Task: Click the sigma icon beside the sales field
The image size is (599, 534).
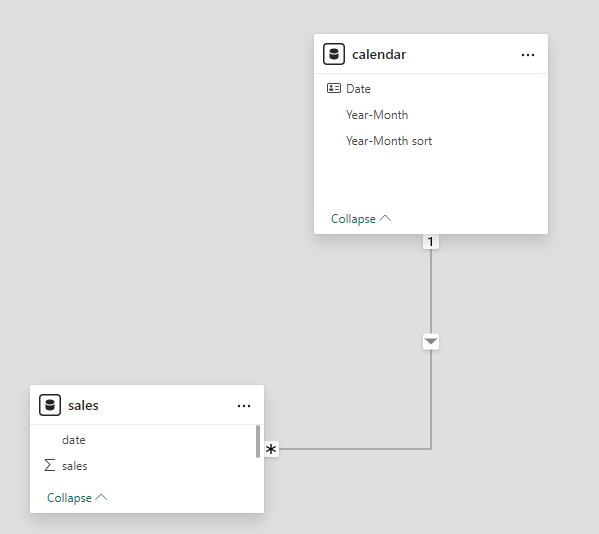Action: [50, 465]
